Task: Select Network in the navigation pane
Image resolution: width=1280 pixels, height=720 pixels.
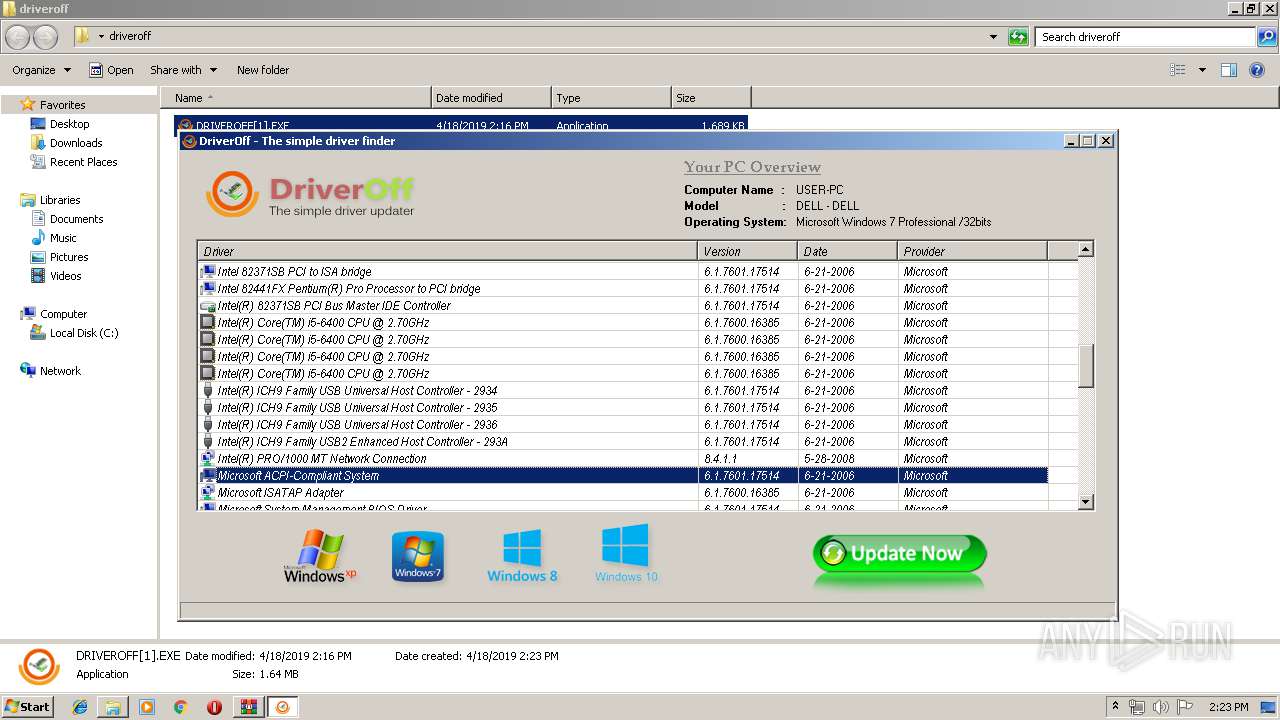Action: click(60, 371)
